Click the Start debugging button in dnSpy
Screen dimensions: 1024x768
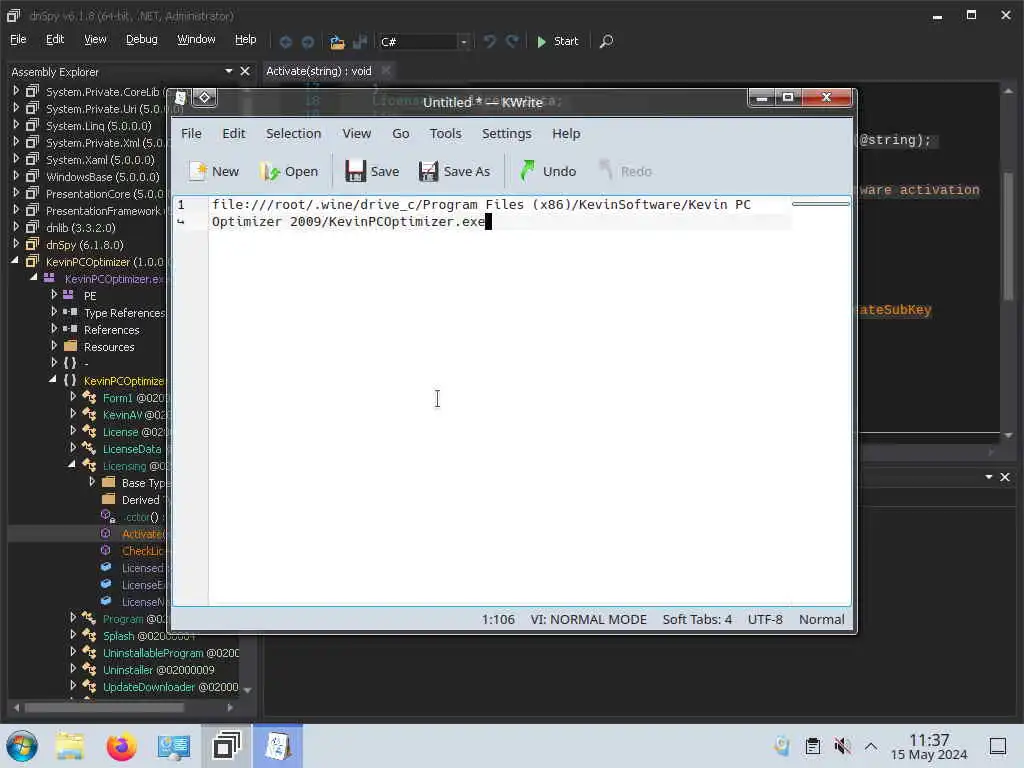click(557, 41)
